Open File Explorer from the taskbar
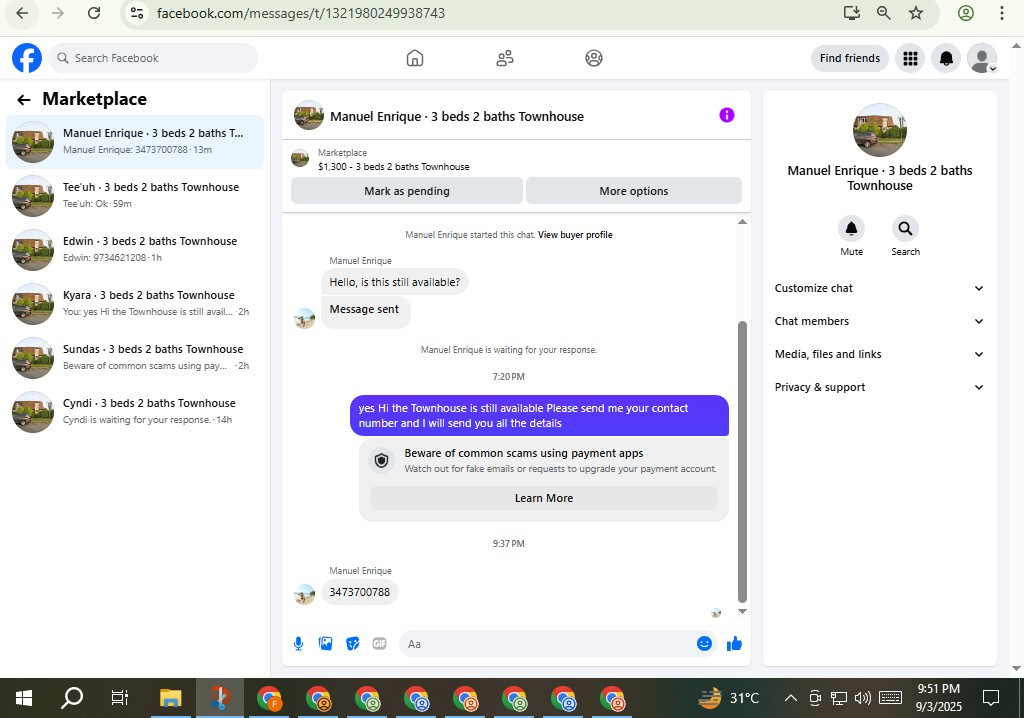The image size is (1024, 718). (x=170, y=698)
